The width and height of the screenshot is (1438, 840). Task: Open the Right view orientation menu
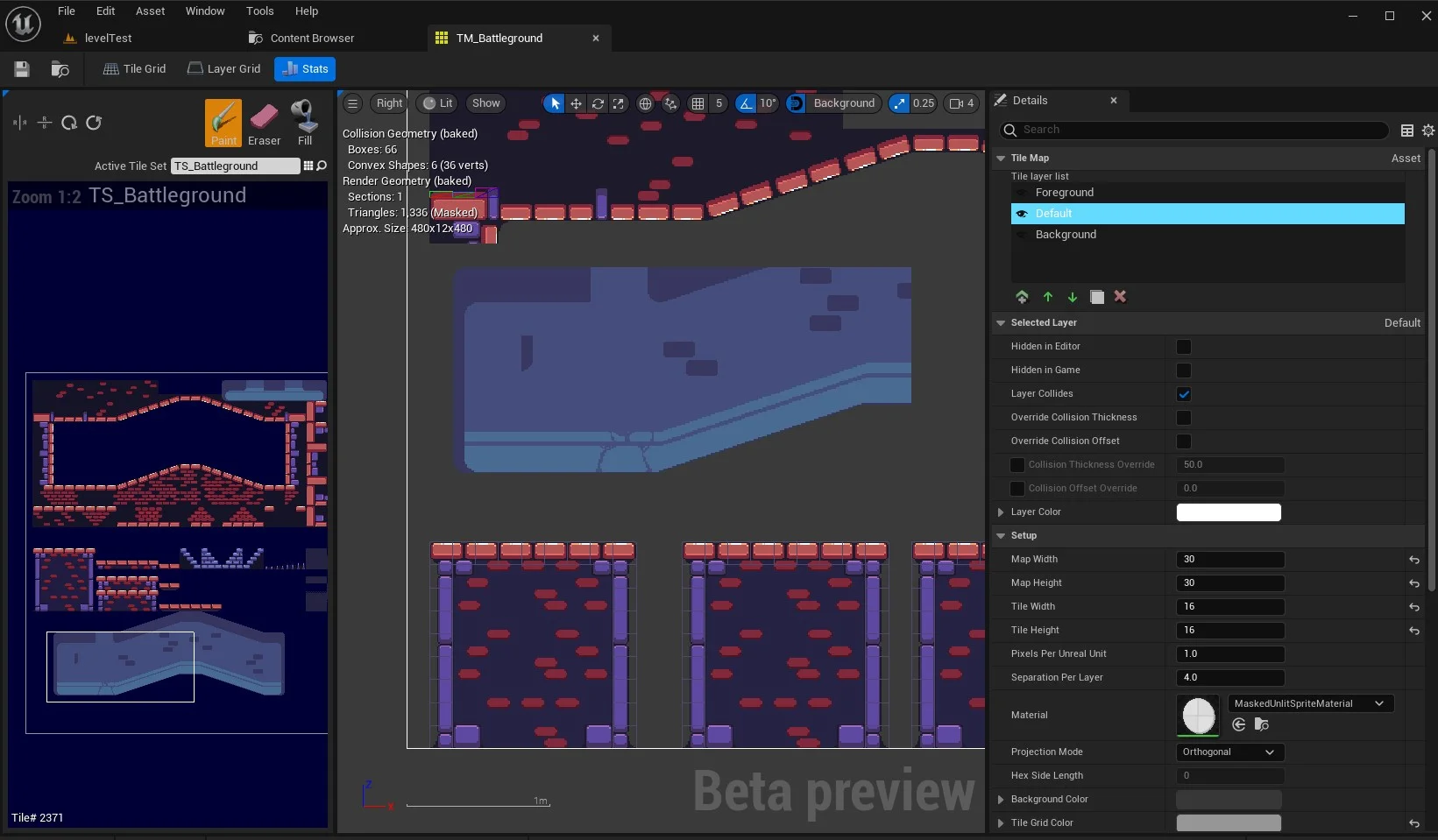click(389, 103)
